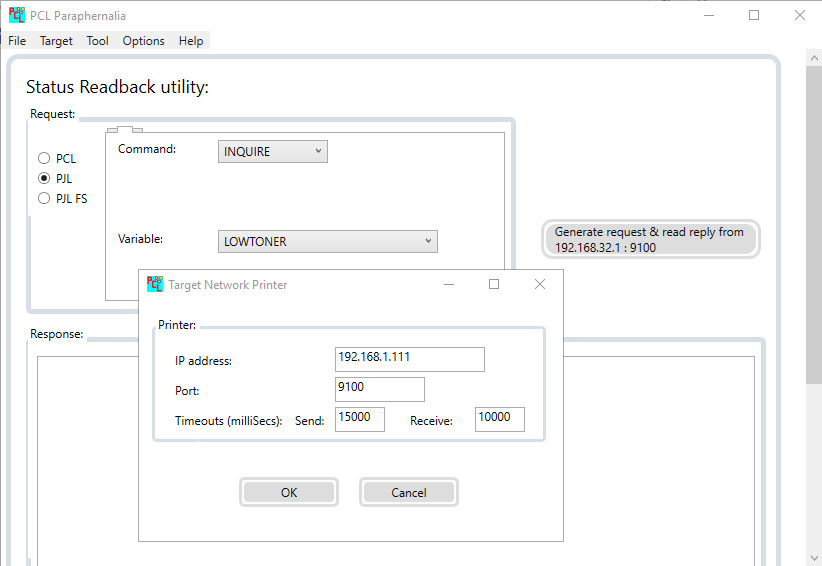Click the IP address input field
Viewport: 822px width, 566px height.
coord(409,360)
